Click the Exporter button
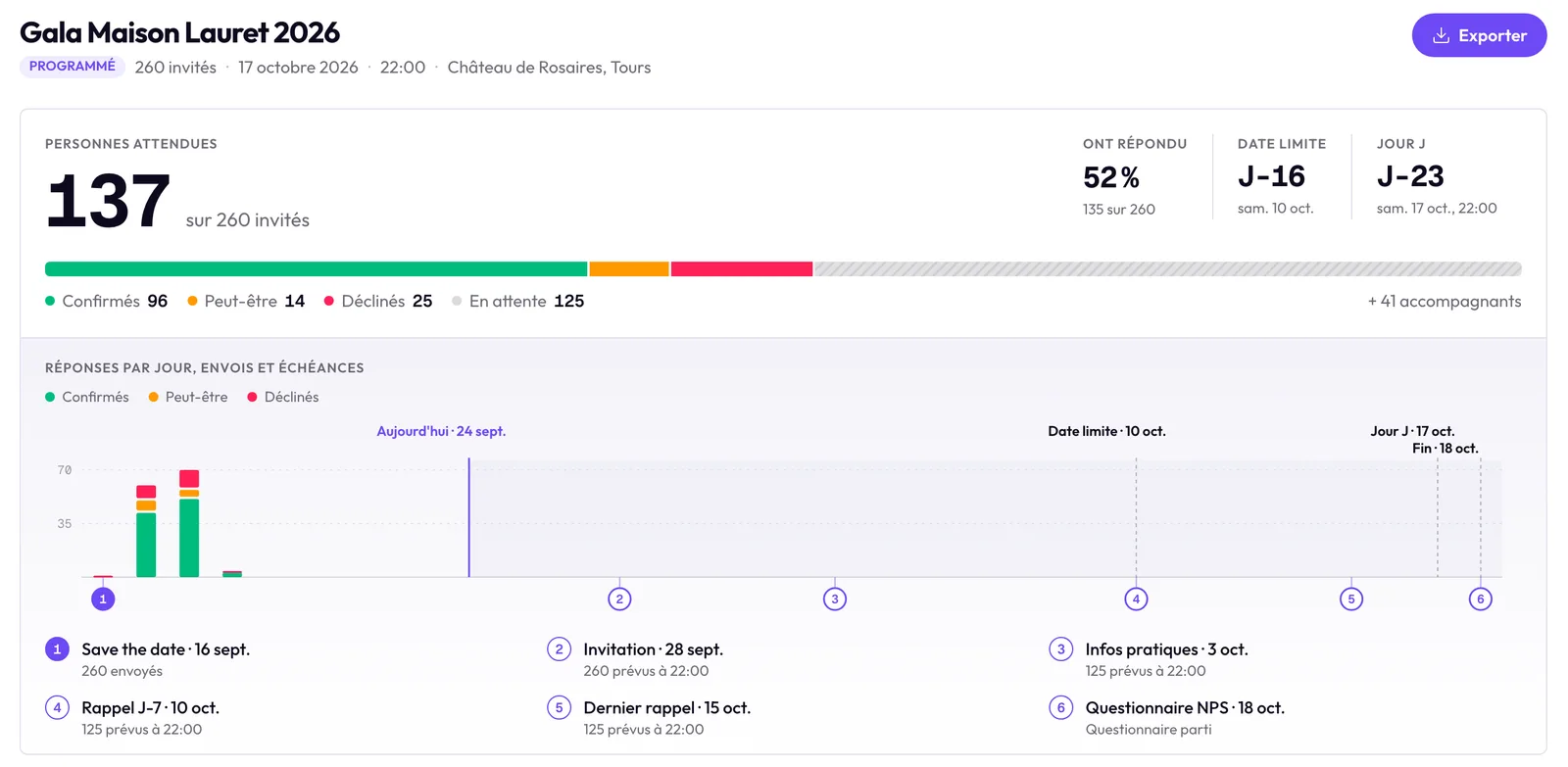 [1479, 35]
